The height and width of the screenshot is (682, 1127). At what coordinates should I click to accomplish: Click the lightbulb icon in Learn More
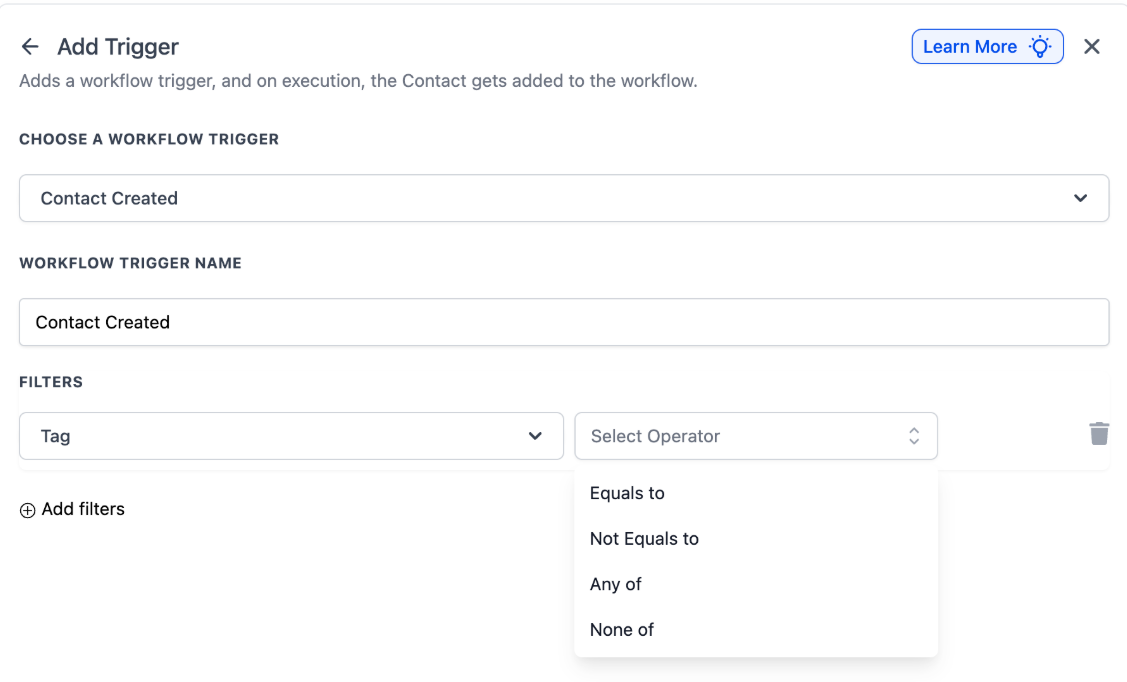(1040, 47)
